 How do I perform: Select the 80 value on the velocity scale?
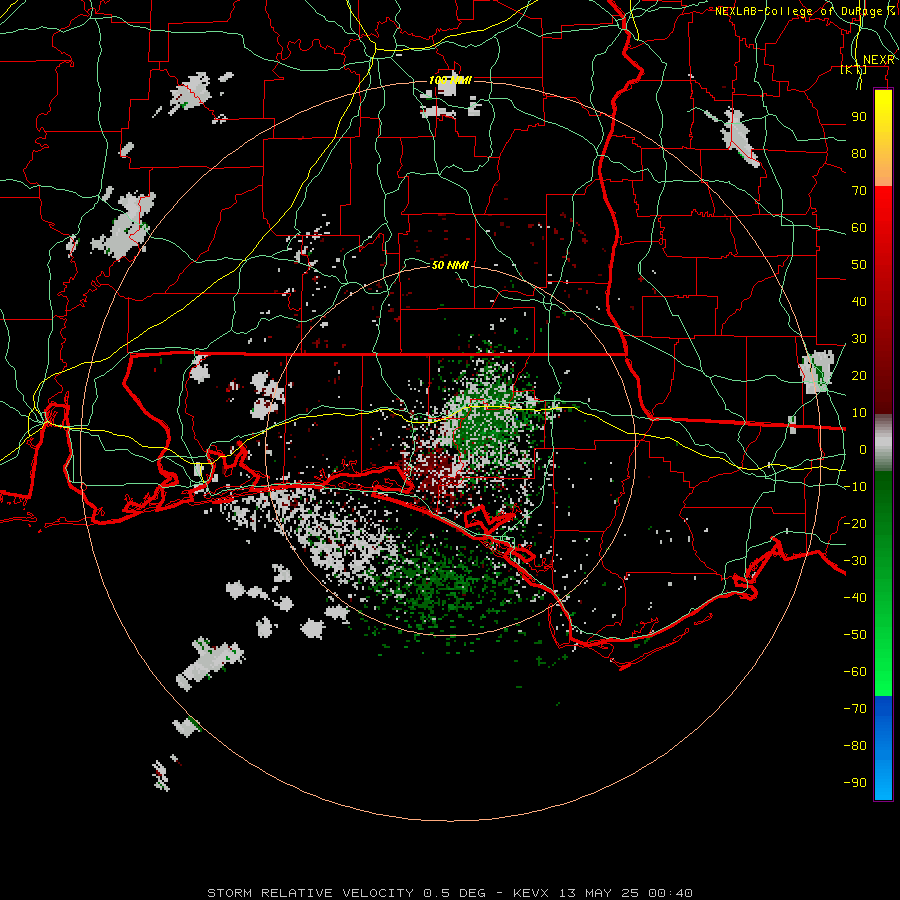(x=859, y=153)
